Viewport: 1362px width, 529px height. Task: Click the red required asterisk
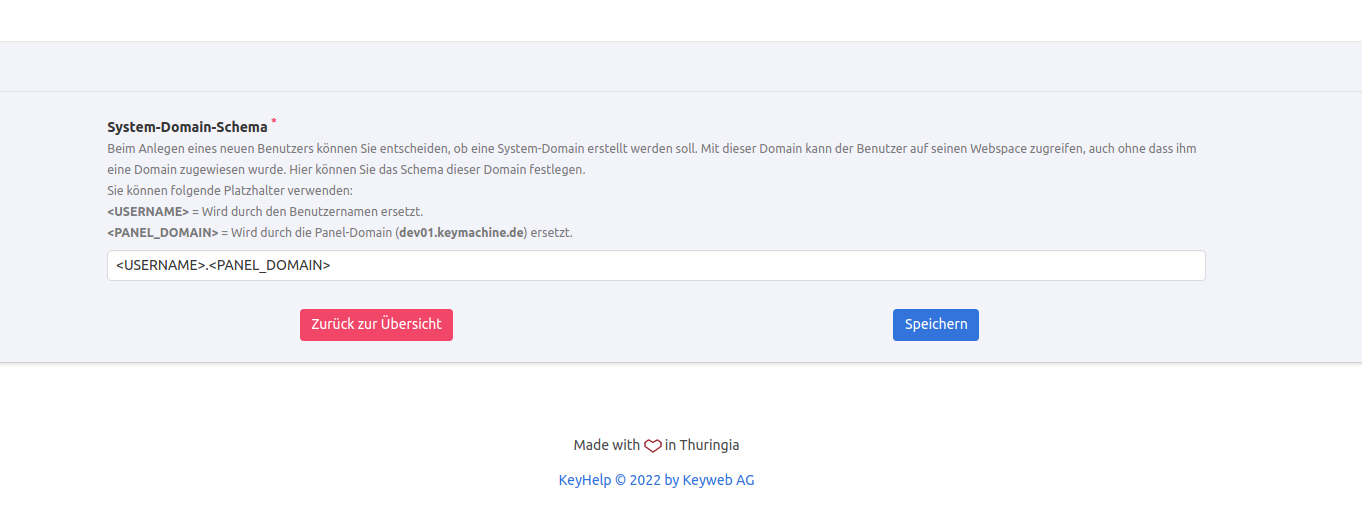(x=274, y=121)
